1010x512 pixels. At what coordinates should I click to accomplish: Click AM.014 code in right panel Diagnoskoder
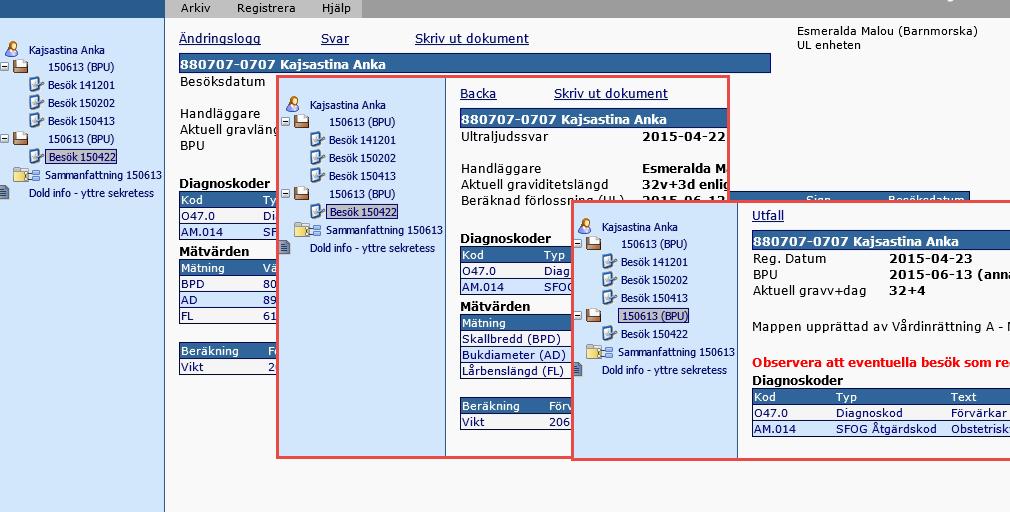pyautogui.click(x=775, y=429)
